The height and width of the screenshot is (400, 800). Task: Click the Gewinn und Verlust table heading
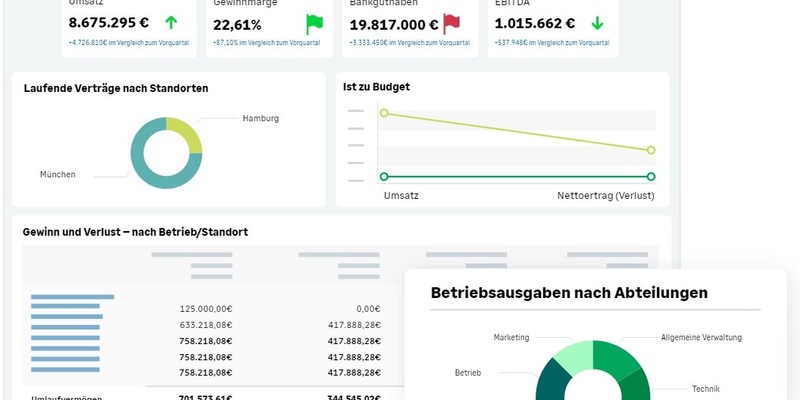[x=135, y=232]
